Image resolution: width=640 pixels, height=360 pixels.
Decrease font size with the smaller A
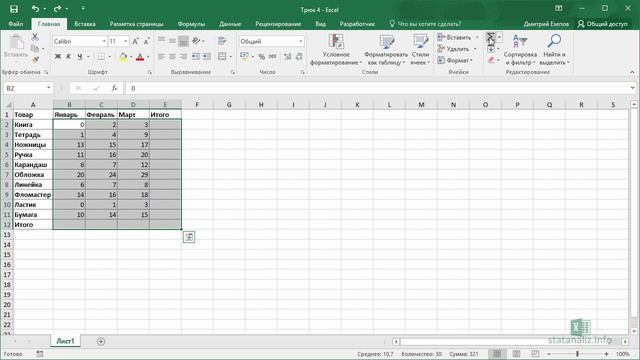pos(147,41)
